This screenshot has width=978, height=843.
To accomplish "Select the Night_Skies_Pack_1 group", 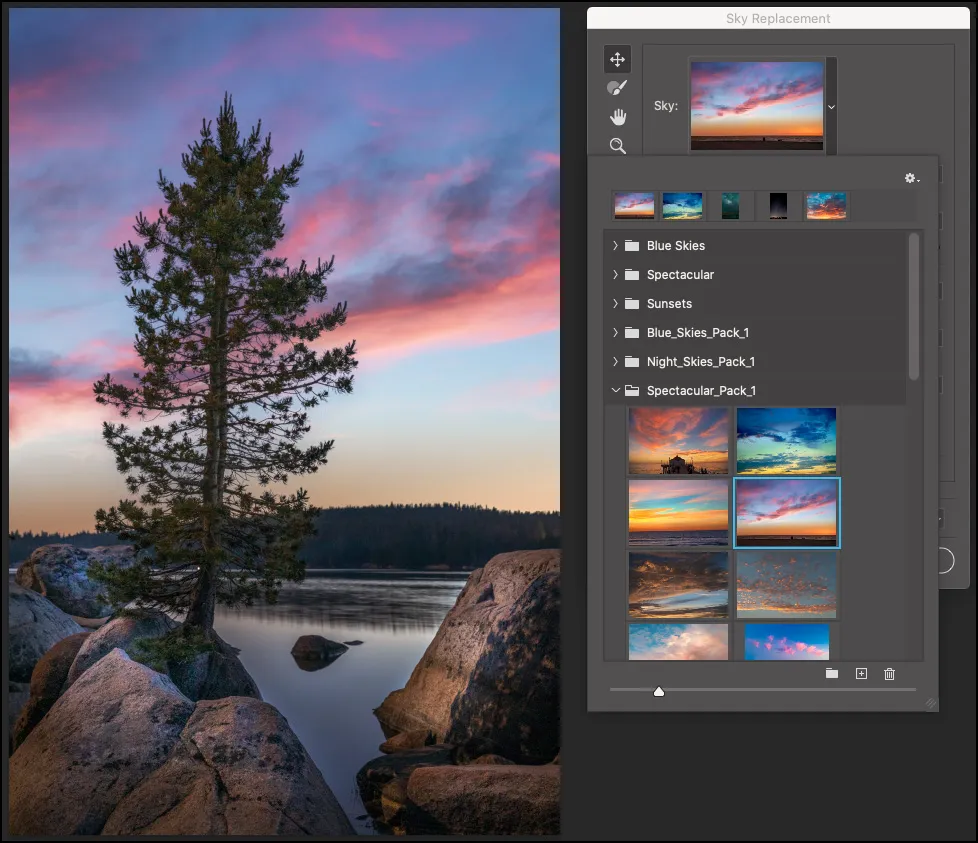I will [700, 362].
